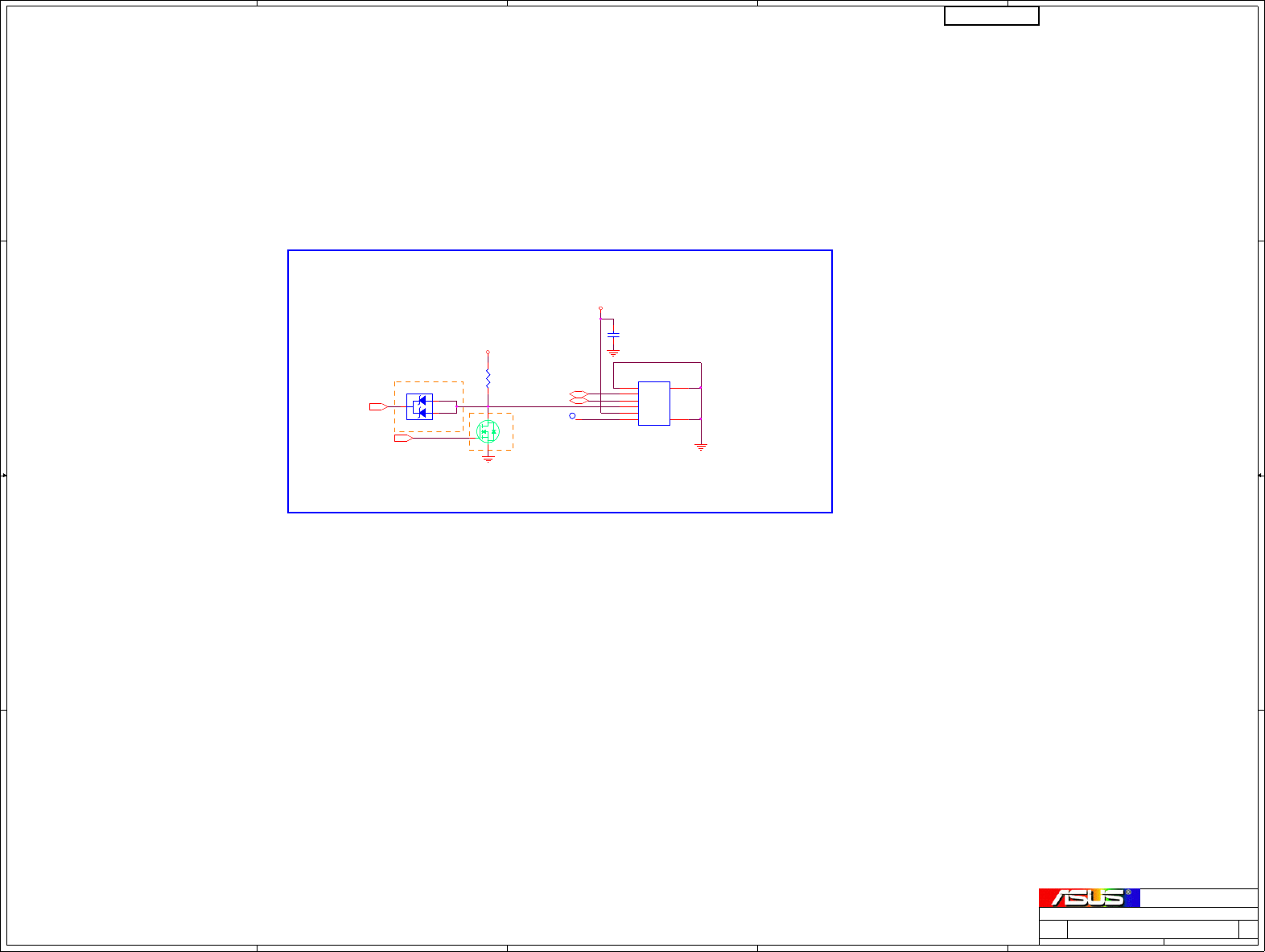Select the decoupling capacitor symbol
The width and height of the screenshot is (1265, 952).
click(x=613, y=334)
